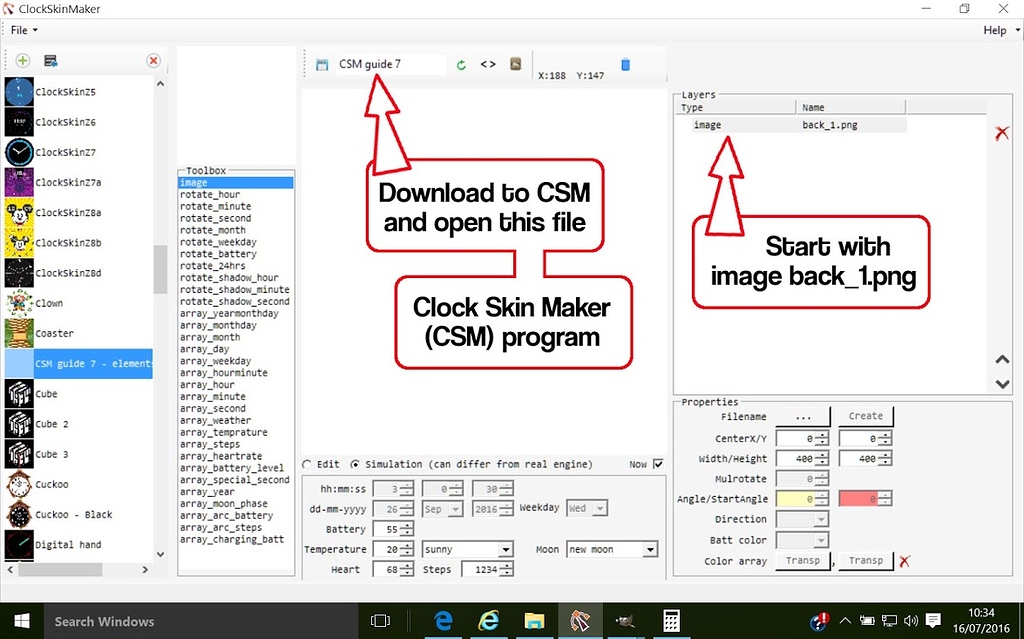Click the Create button in Properties
Viewport: 1024px width, 639px height.
click(866, 415)
